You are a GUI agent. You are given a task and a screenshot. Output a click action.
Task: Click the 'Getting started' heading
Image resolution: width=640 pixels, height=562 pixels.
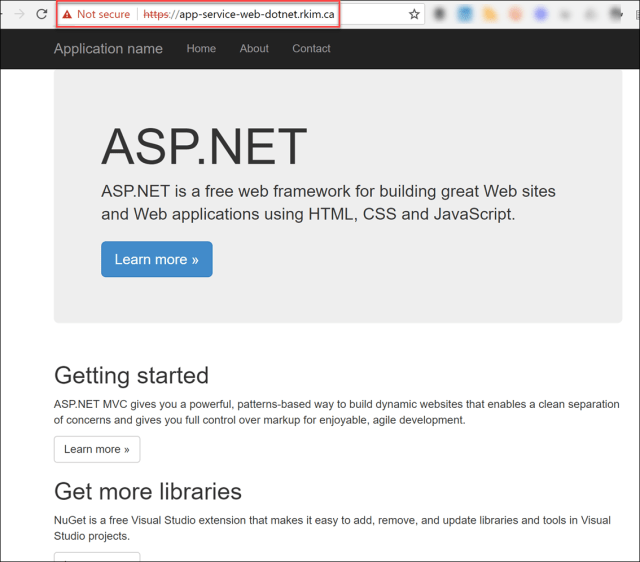(x=131, y=375)
